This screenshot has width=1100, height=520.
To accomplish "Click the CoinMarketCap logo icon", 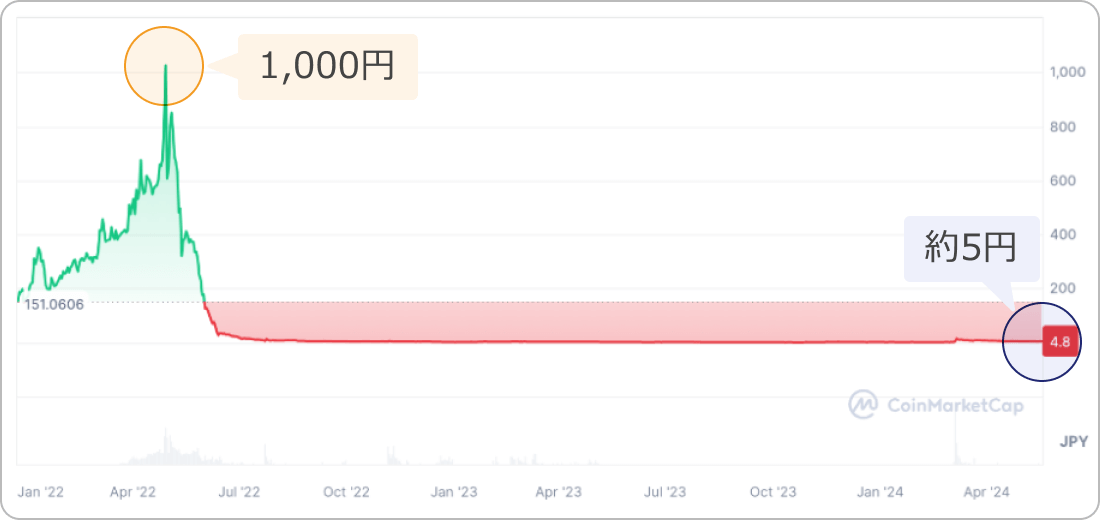I will [x=864, y=404].
